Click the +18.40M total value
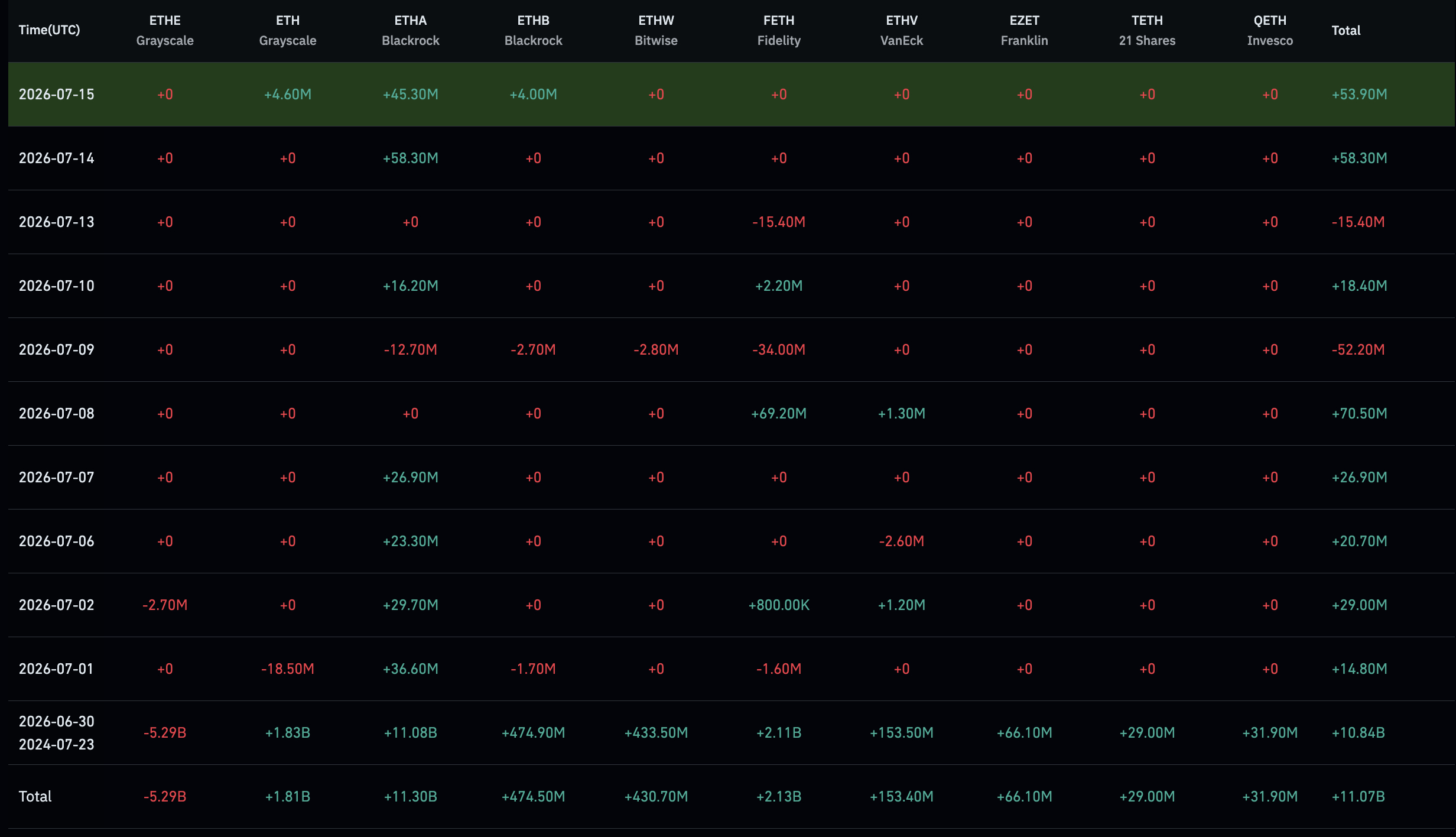 pyautogui.click(x=1360, y=286)
